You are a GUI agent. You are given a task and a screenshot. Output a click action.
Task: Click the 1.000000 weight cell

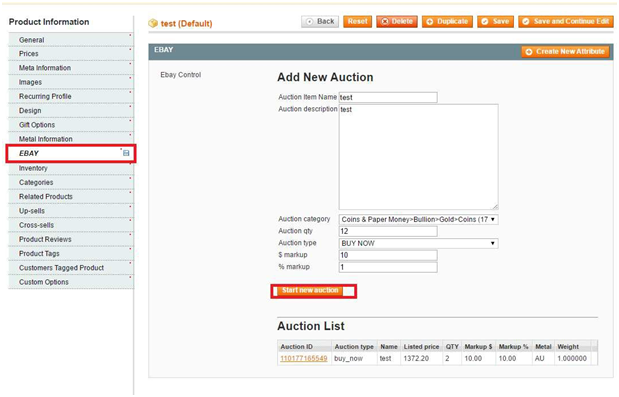[572, 358]
